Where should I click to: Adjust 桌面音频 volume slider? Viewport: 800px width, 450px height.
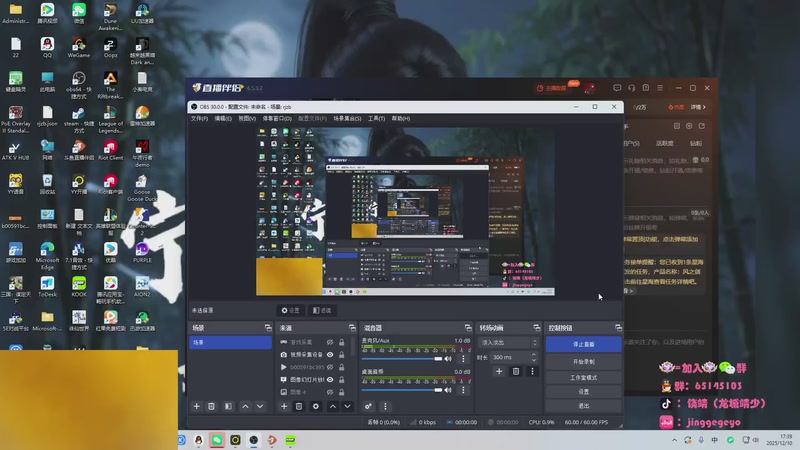tap(402, 390)
